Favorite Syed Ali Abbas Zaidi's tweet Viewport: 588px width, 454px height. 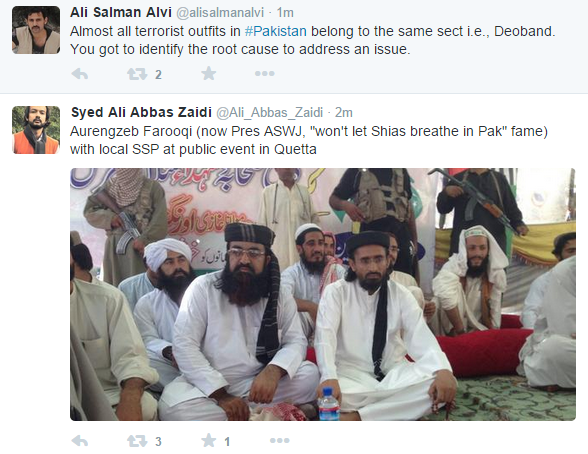coord(208,441)
